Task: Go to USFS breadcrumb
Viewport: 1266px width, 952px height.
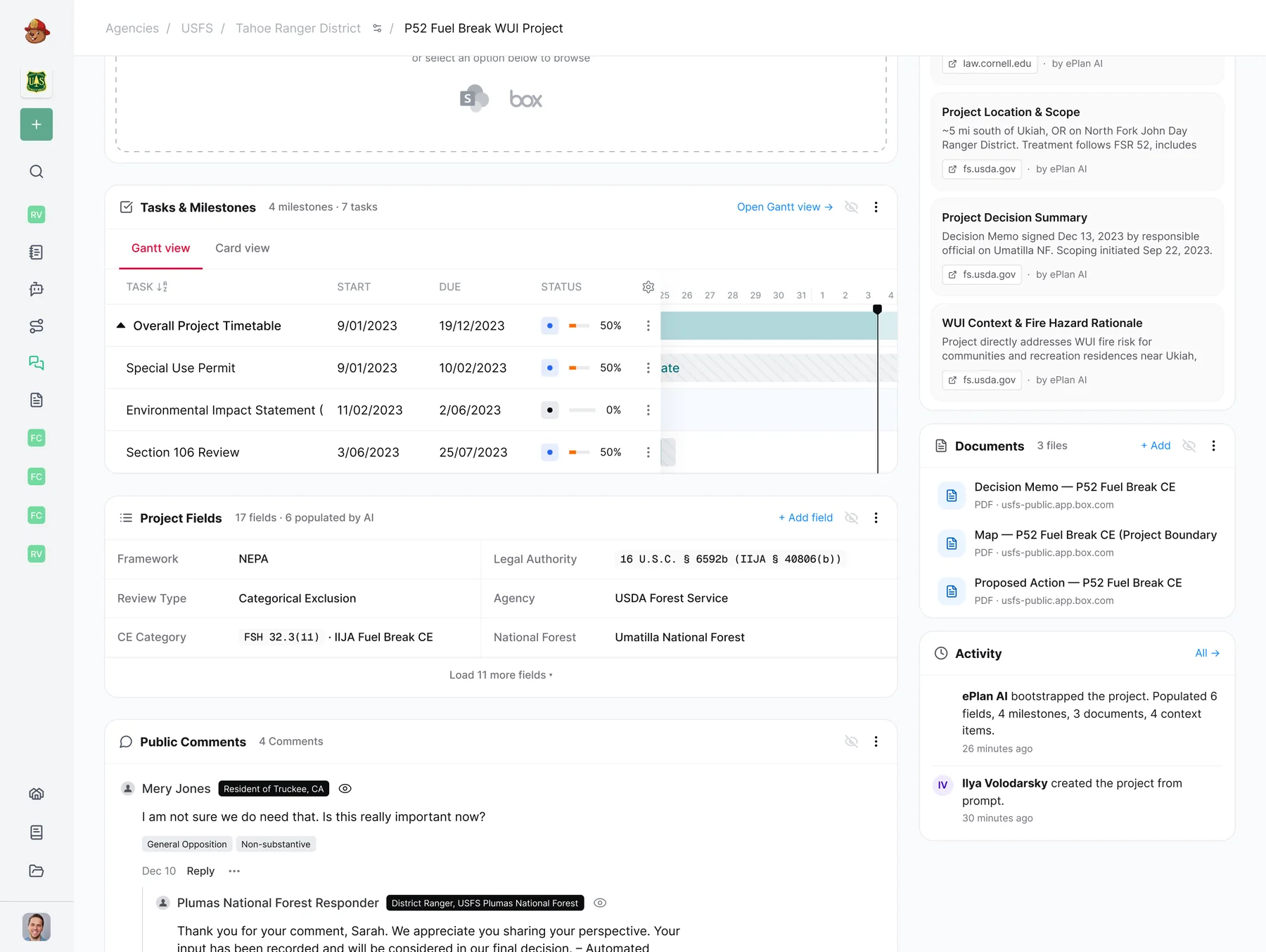Action: pos(197,28)
